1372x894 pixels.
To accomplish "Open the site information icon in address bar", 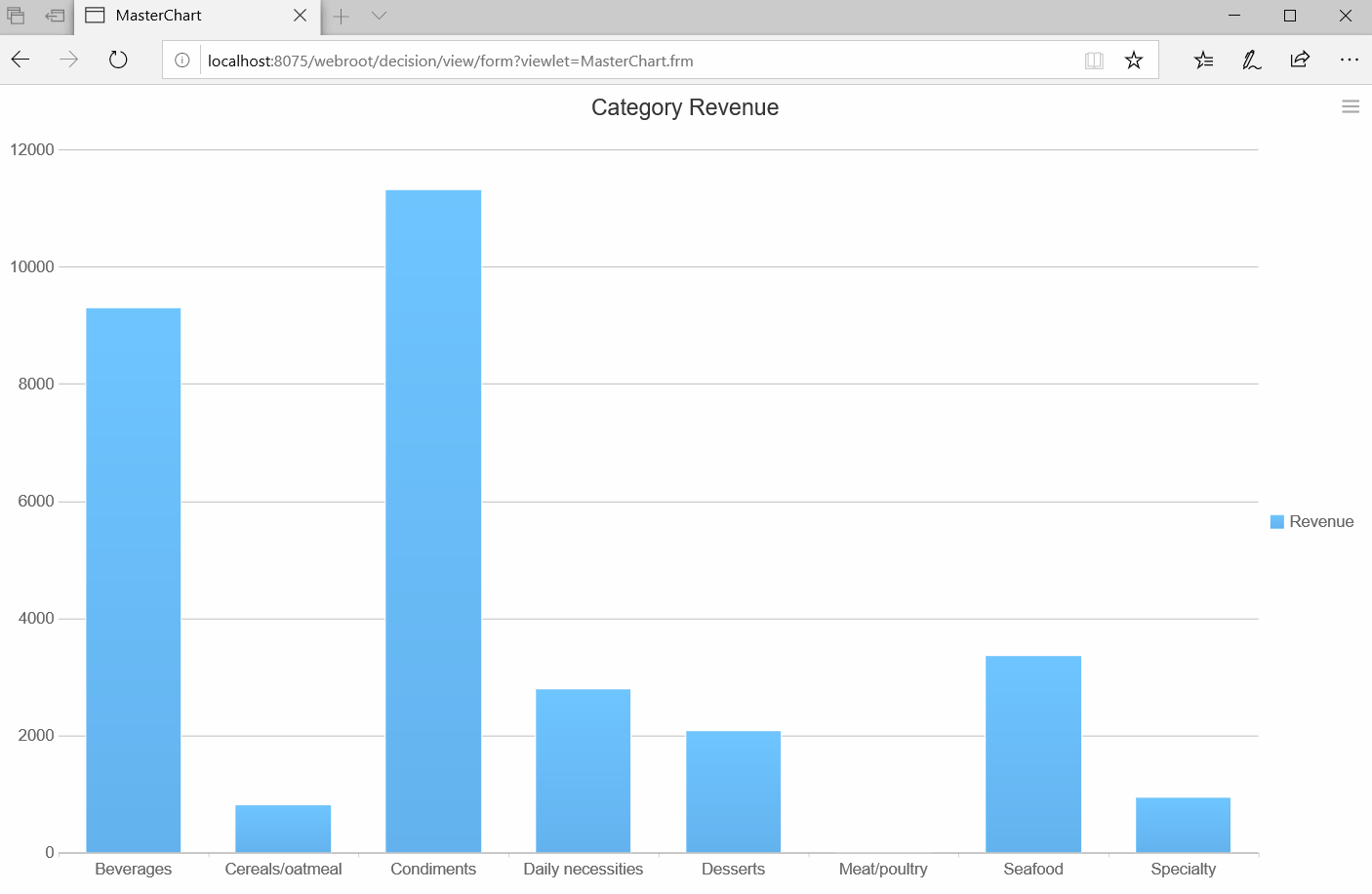I will tap(182, 60).
